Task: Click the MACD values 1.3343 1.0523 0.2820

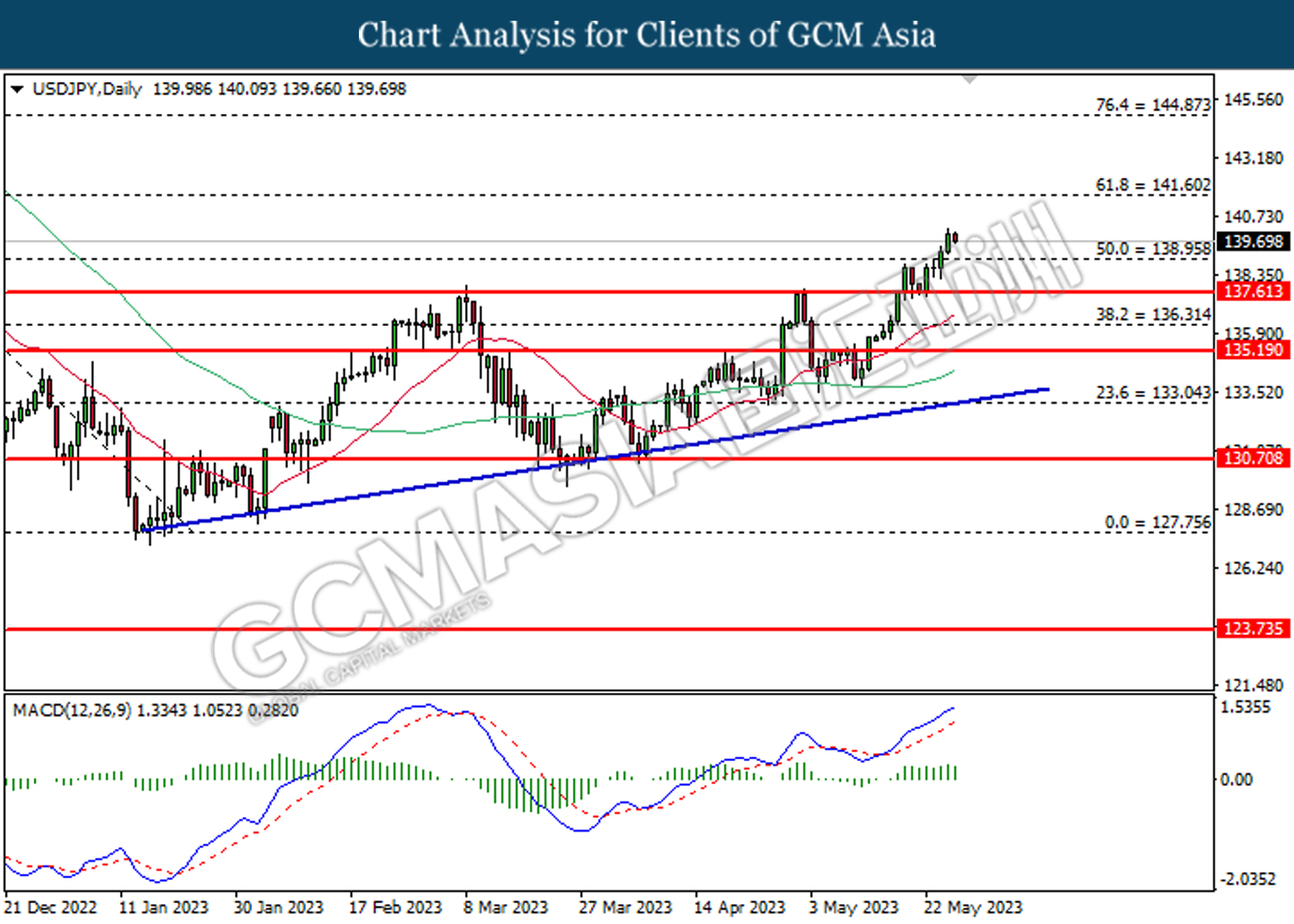Action: pyautogui.click(x=218, y=710)
